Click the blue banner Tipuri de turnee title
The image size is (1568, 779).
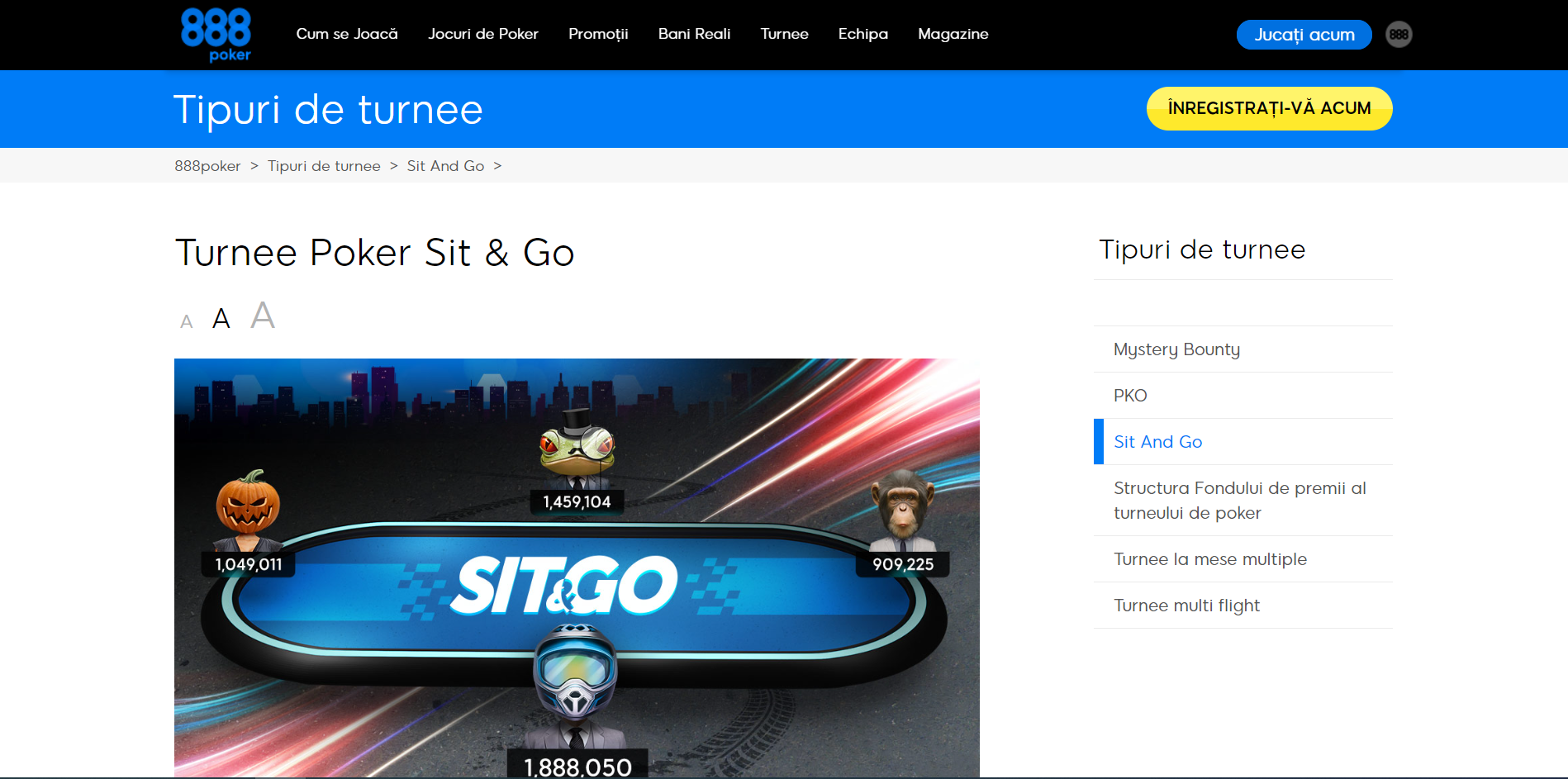[x=328, y=110]
